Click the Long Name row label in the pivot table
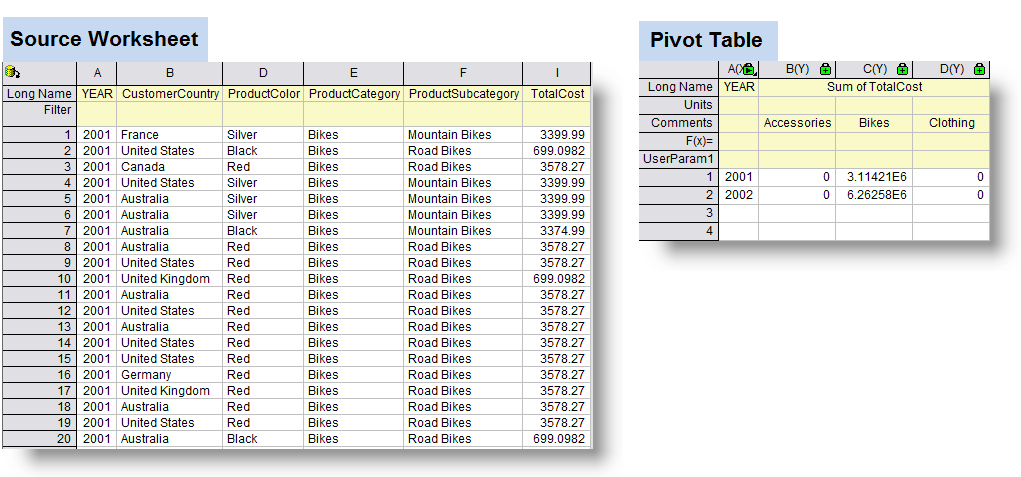The width and height of the screenshot is (1021, 477). pyautogui.click(x=680, y=87)
